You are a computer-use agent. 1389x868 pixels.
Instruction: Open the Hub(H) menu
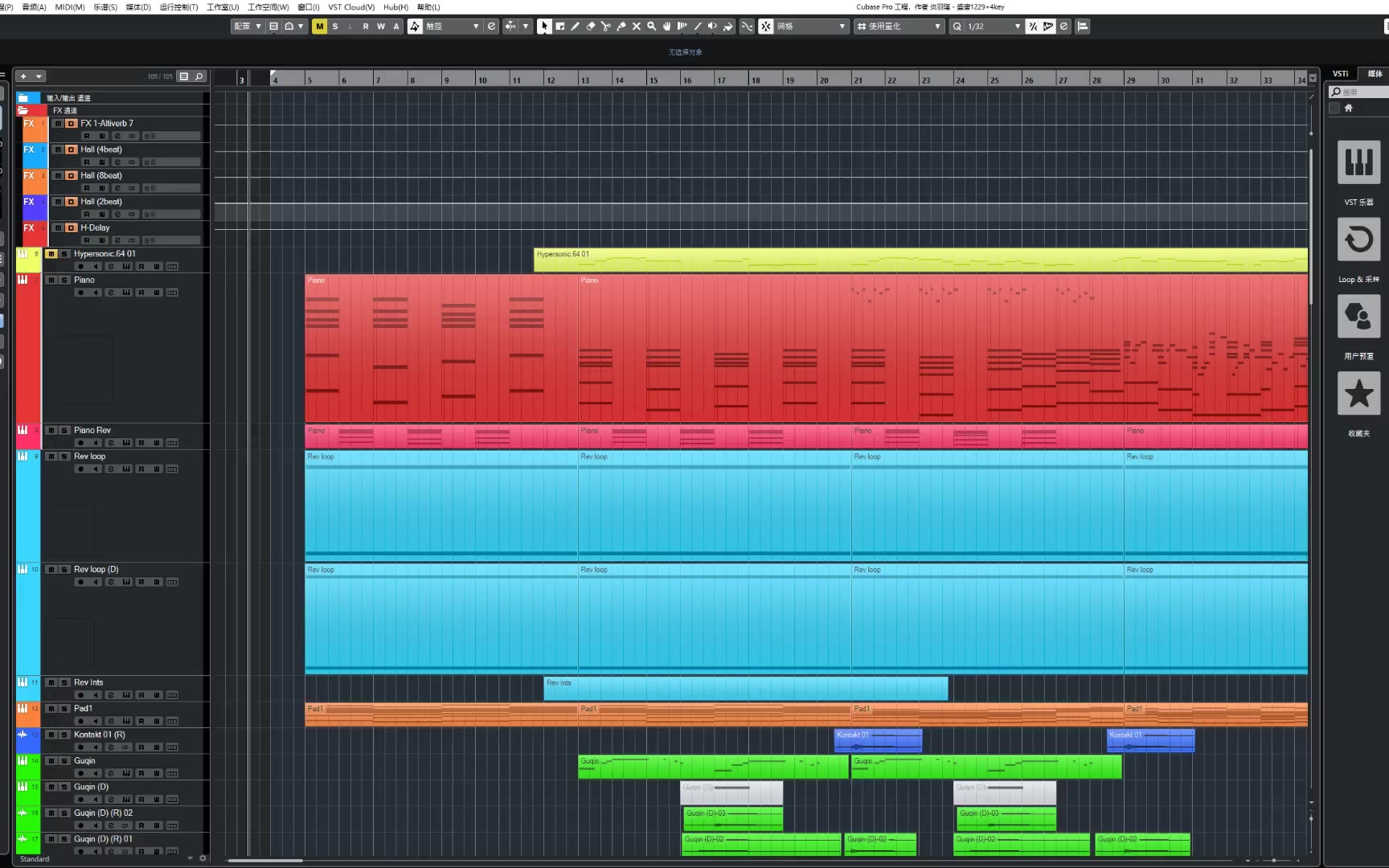(x=395, y=6)
